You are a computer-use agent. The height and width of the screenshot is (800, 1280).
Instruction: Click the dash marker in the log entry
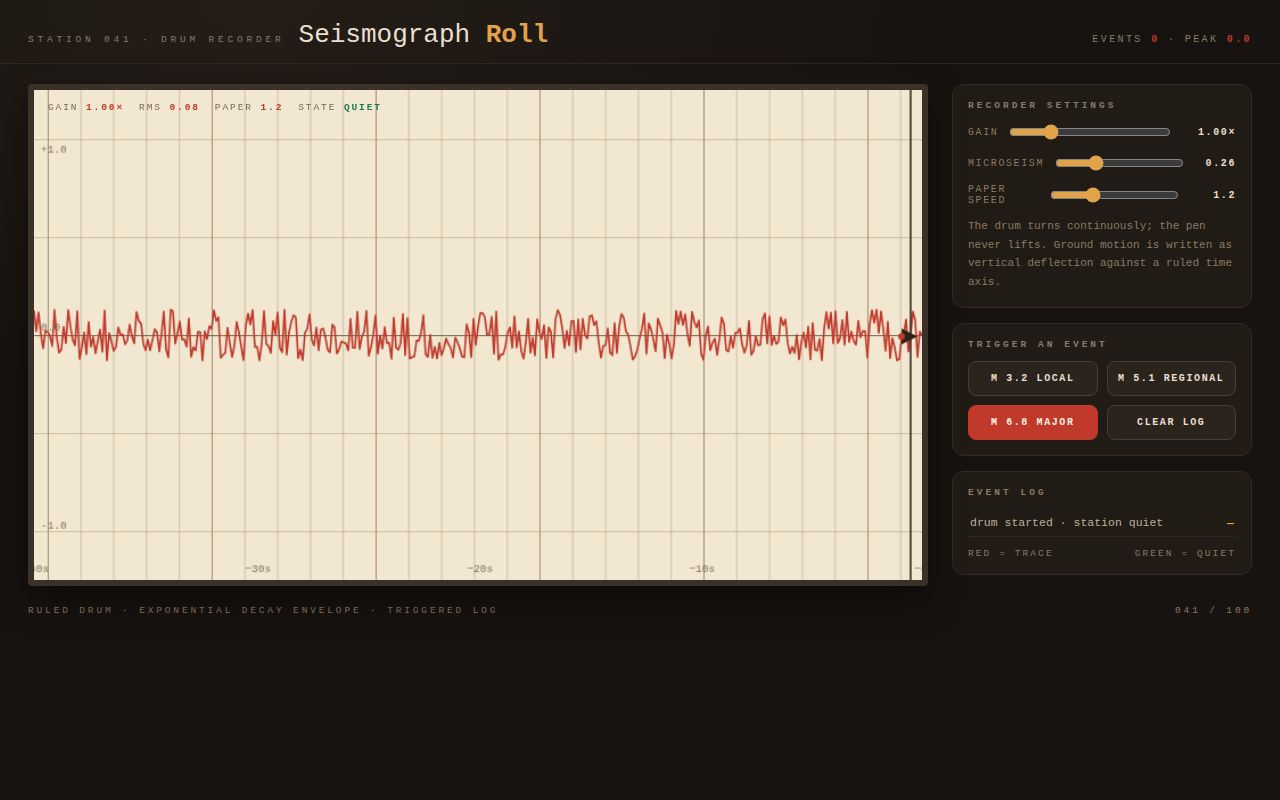click(x=1230, y=523)
